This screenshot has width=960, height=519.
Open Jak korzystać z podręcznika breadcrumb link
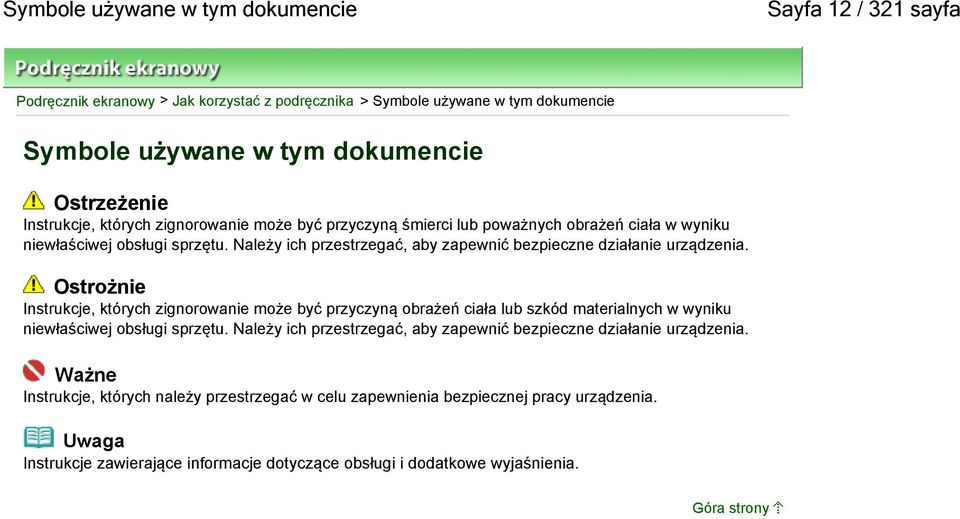click(x=263, y=101)
